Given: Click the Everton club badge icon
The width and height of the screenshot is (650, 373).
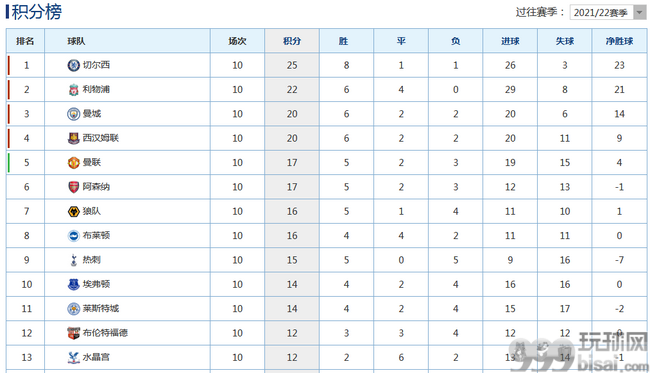Looking at the screenshot, I should coord(73,284).
